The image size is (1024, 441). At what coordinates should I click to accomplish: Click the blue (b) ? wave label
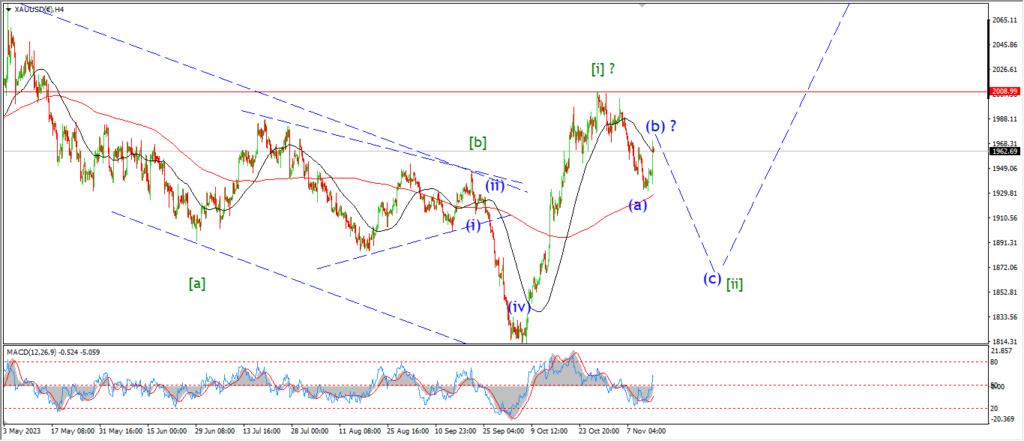tap(661, 126)
